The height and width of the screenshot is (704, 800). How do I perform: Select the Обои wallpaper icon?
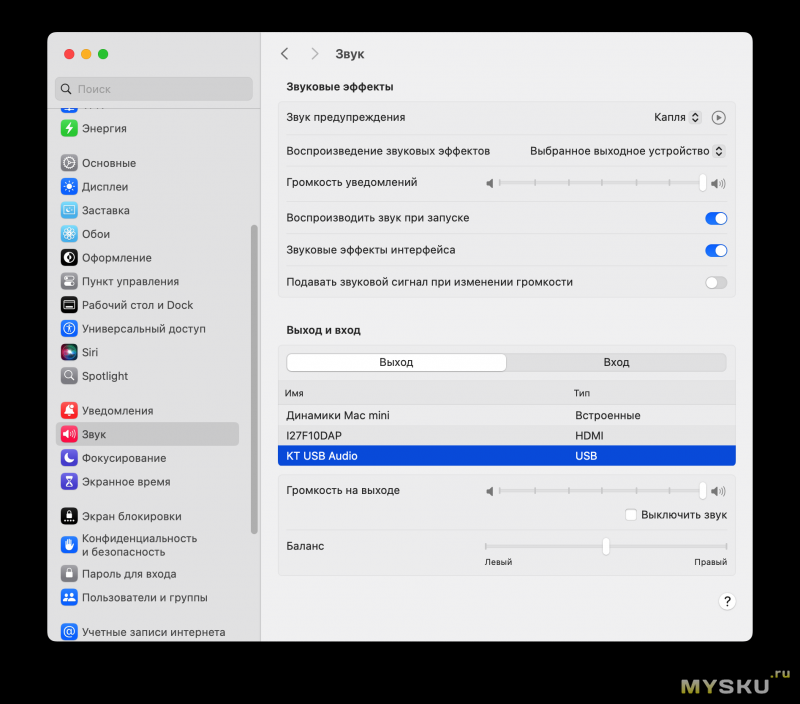[69, 234]
